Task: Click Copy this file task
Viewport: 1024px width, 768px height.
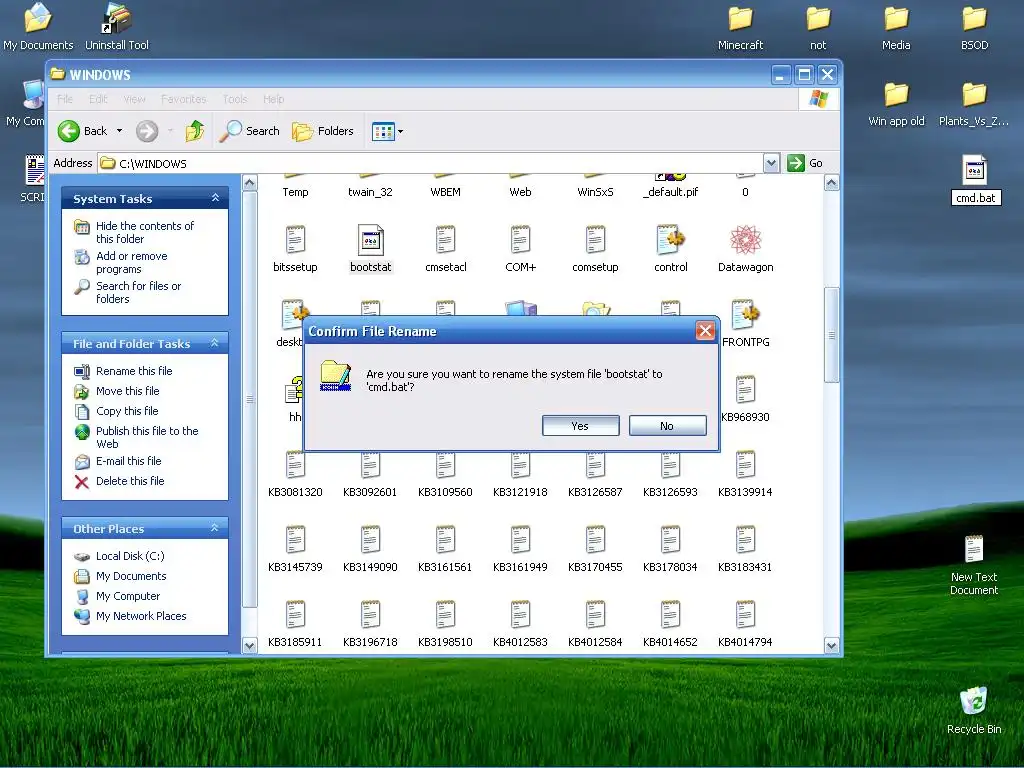Action: 127,411
